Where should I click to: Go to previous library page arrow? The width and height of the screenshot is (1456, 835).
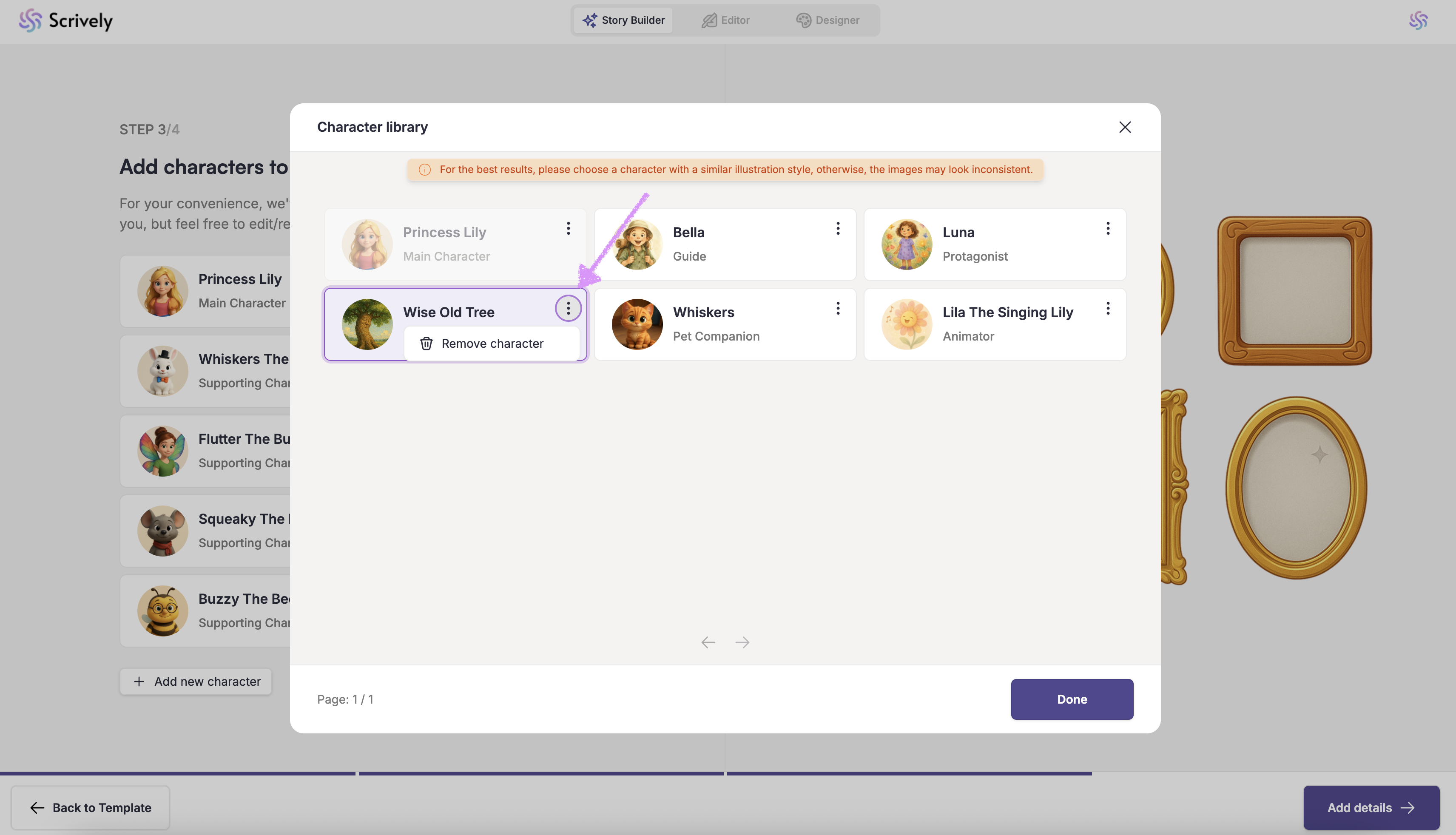[708, 642]
